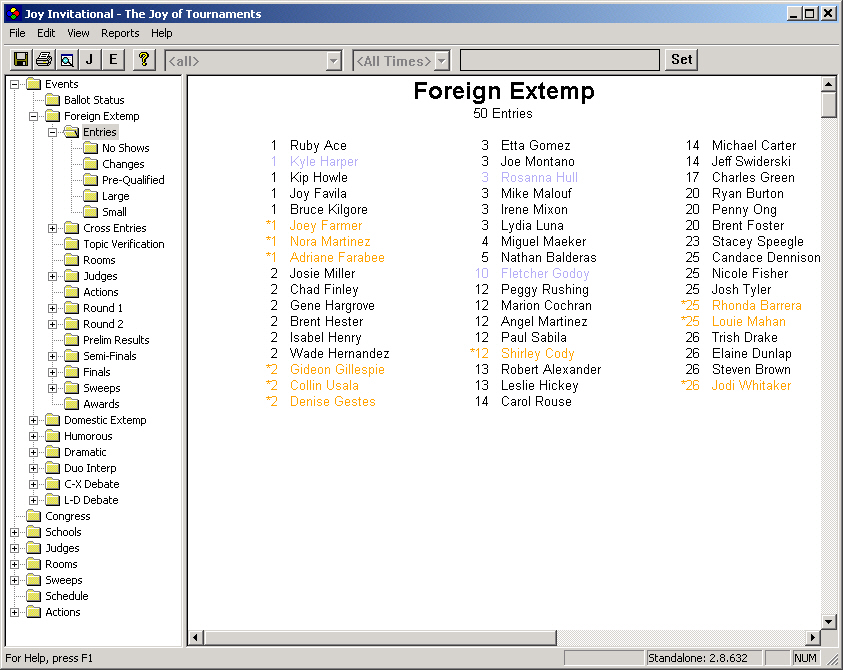Viewport: 843px width, 670px height.
Task: Select the Prelim Results tree item
Action: pyautogui.click(x=116, y=339)
